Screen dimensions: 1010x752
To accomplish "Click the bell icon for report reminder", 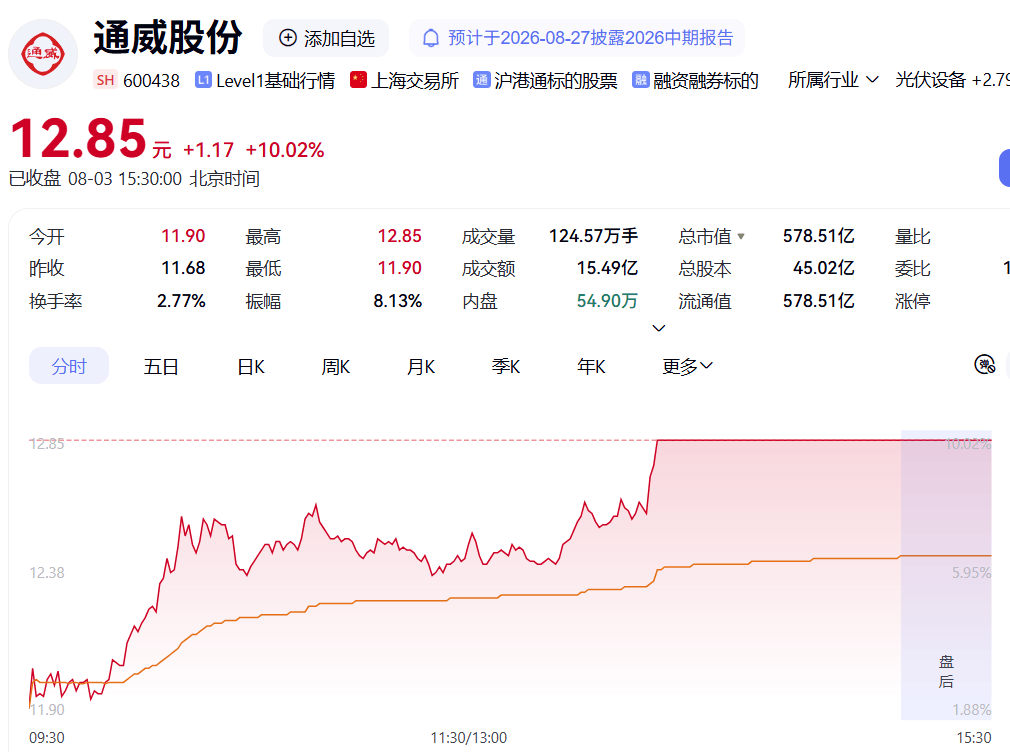I will (430, 38).
